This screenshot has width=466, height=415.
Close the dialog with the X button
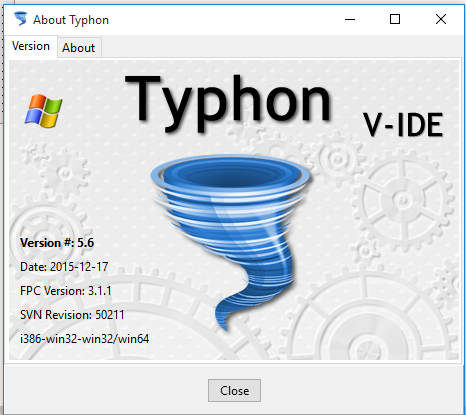(441, 19)
